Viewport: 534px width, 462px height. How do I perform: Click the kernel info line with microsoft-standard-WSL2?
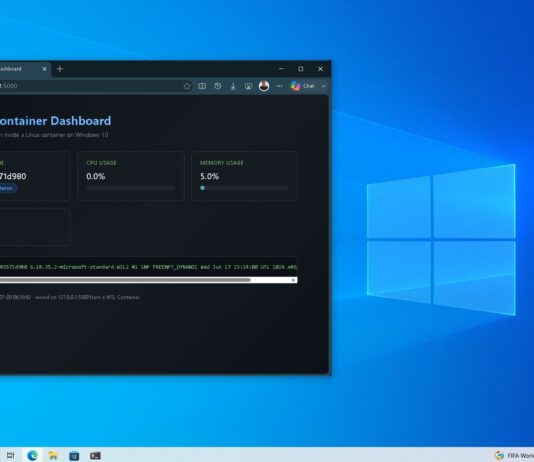pyautogui.click(x=148, y=267)
